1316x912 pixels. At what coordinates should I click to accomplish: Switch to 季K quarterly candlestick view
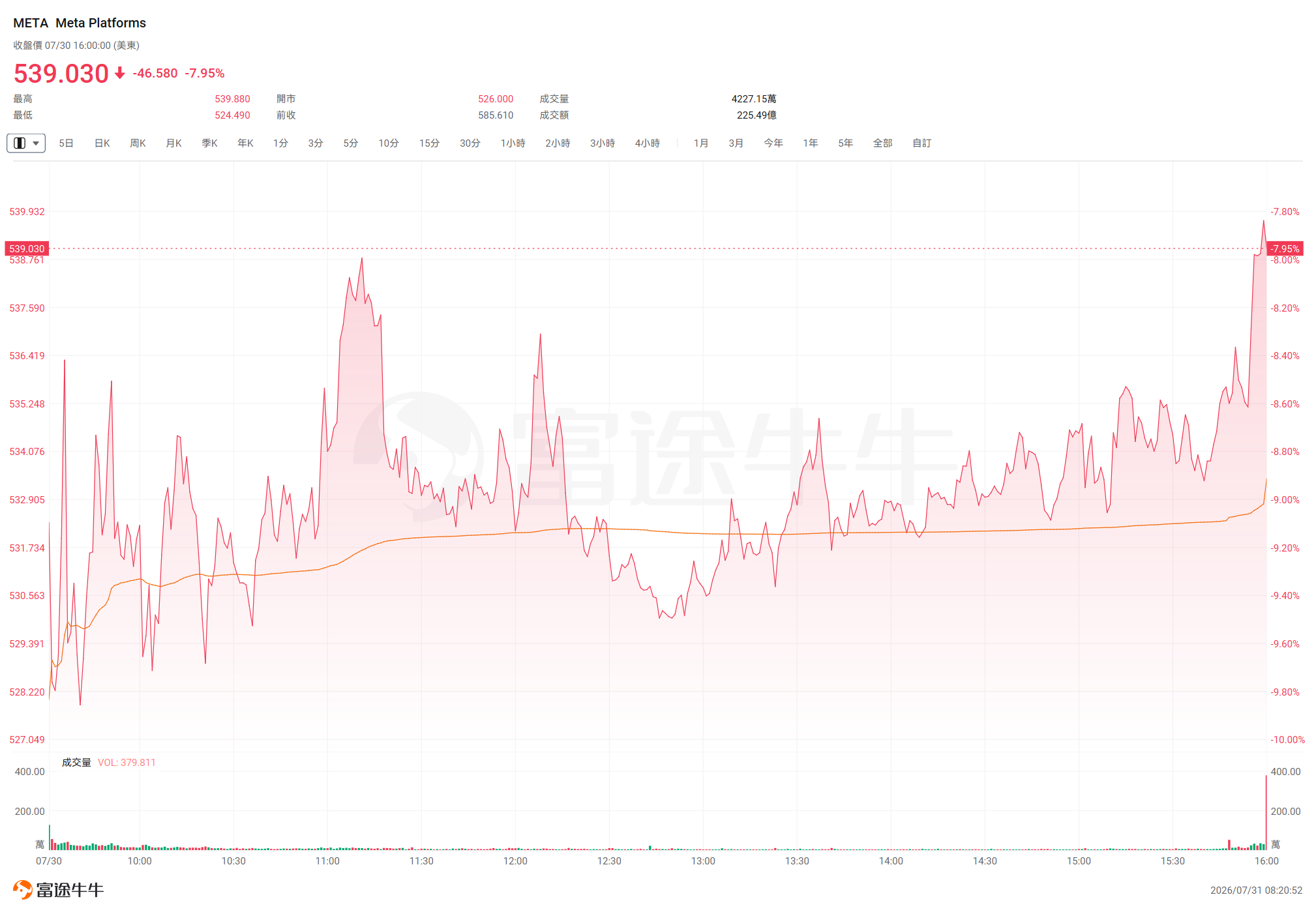(x=209, y=143)
